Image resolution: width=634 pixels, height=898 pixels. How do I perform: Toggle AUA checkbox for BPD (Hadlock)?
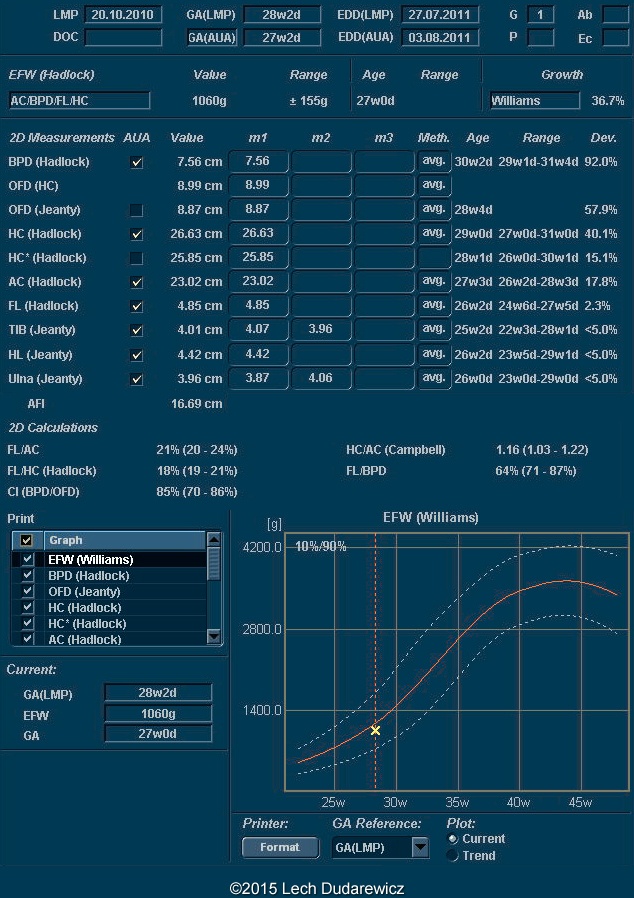coord(136,163)
